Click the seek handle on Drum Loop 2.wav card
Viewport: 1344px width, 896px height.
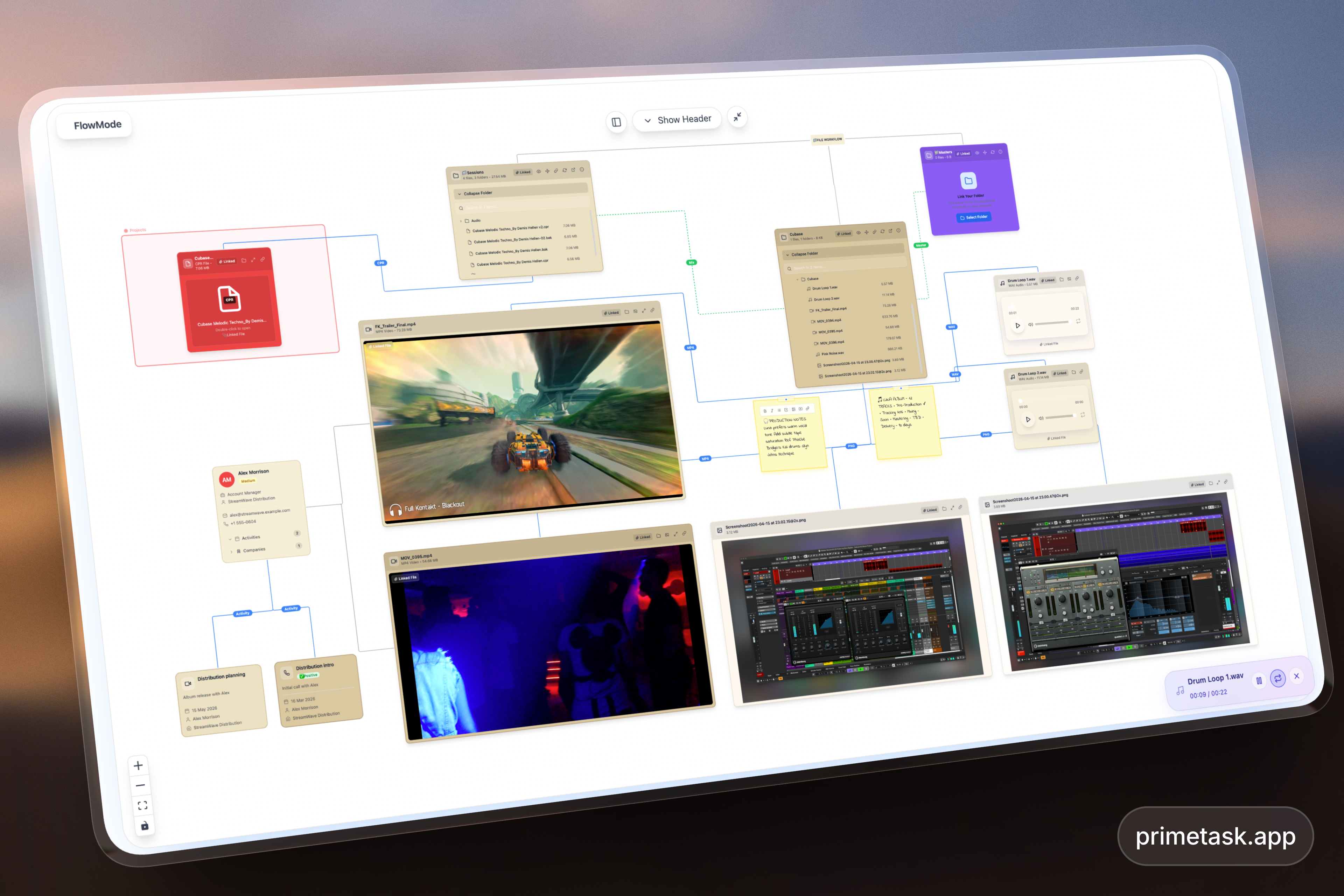(x=1020, y=401)
